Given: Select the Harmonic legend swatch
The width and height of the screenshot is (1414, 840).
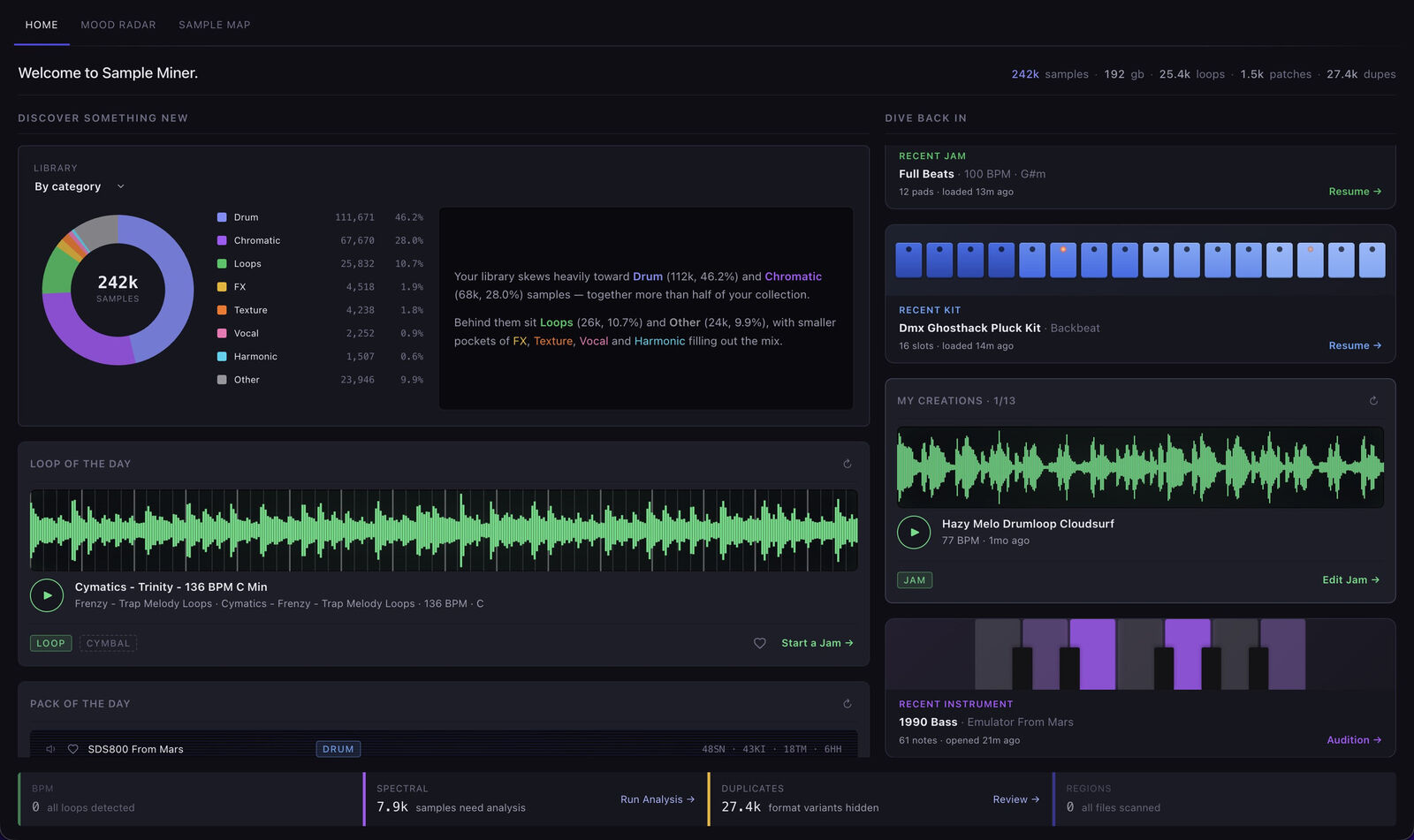Looking at the screenshot, I should pos(222,356).
